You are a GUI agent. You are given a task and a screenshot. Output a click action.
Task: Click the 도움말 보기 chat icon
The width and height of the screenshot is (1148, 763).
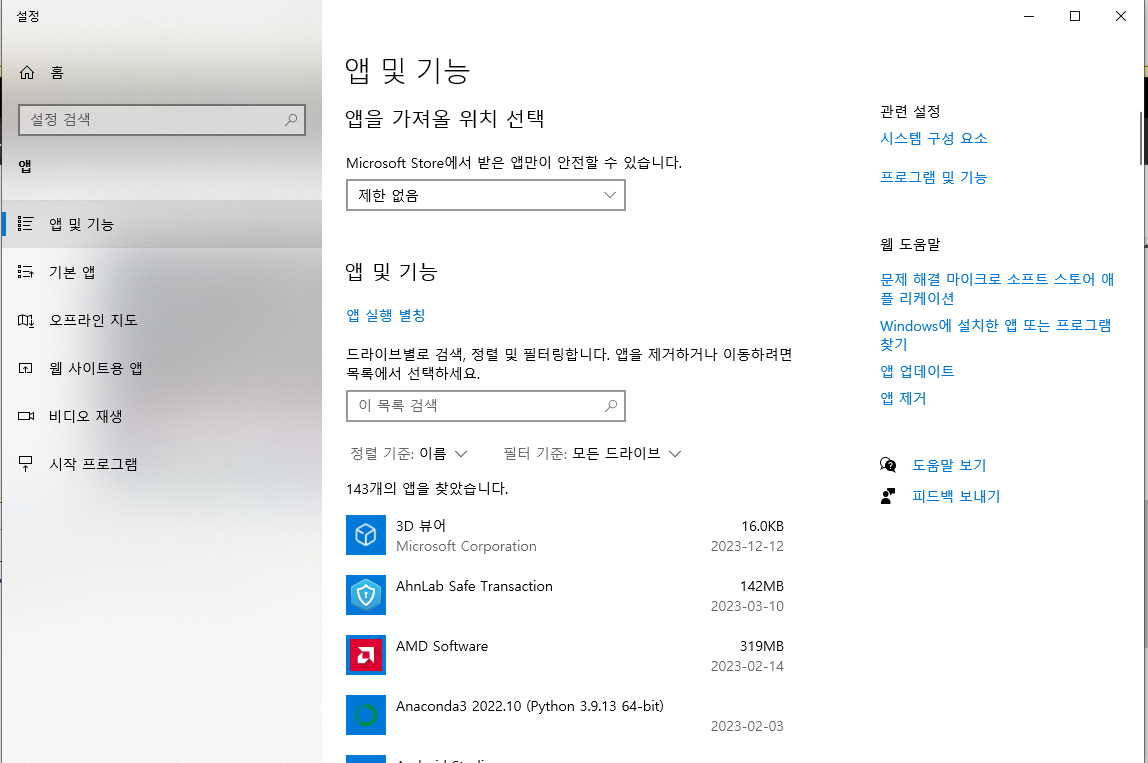[x=888, y=465]
